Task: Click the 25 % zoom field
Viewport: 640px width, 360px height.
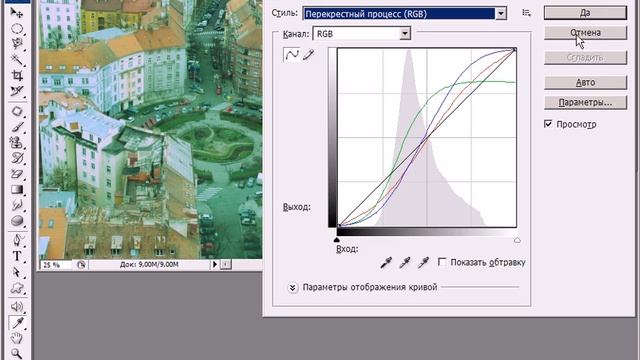Action: [56, 265]
